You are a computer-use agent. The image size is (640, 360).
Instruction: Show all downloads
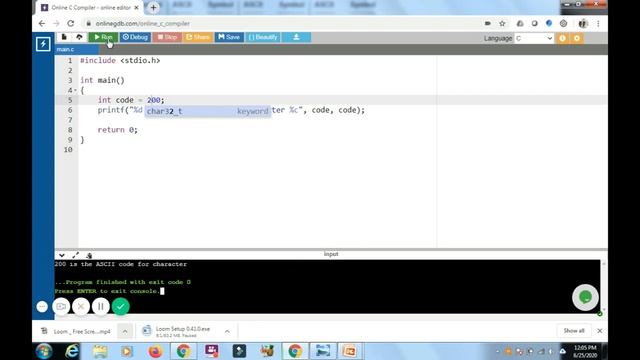pos(574,331)
